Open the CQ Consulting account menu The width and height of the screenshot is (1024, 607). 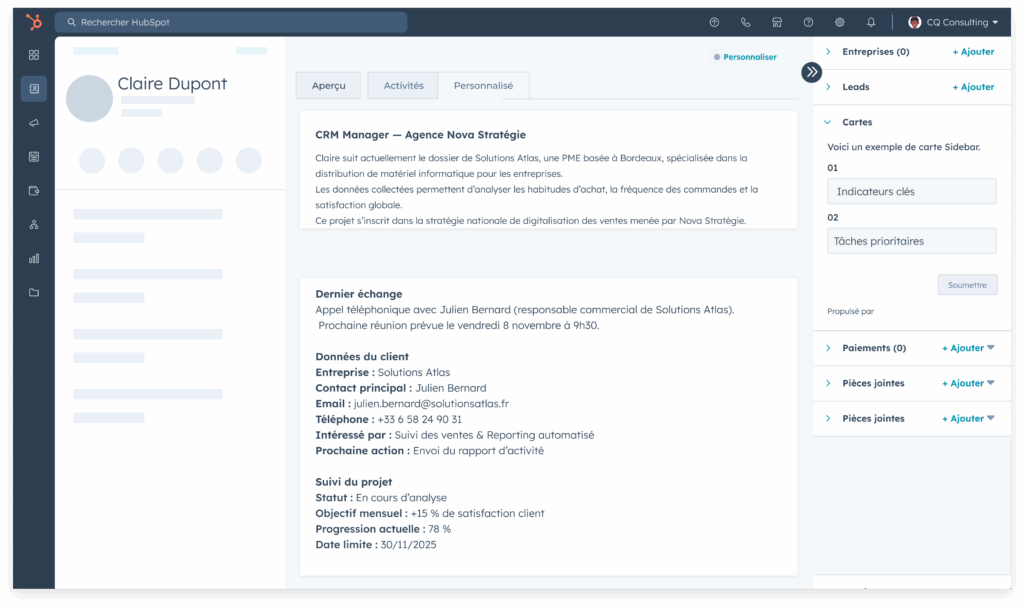(953, 22)
